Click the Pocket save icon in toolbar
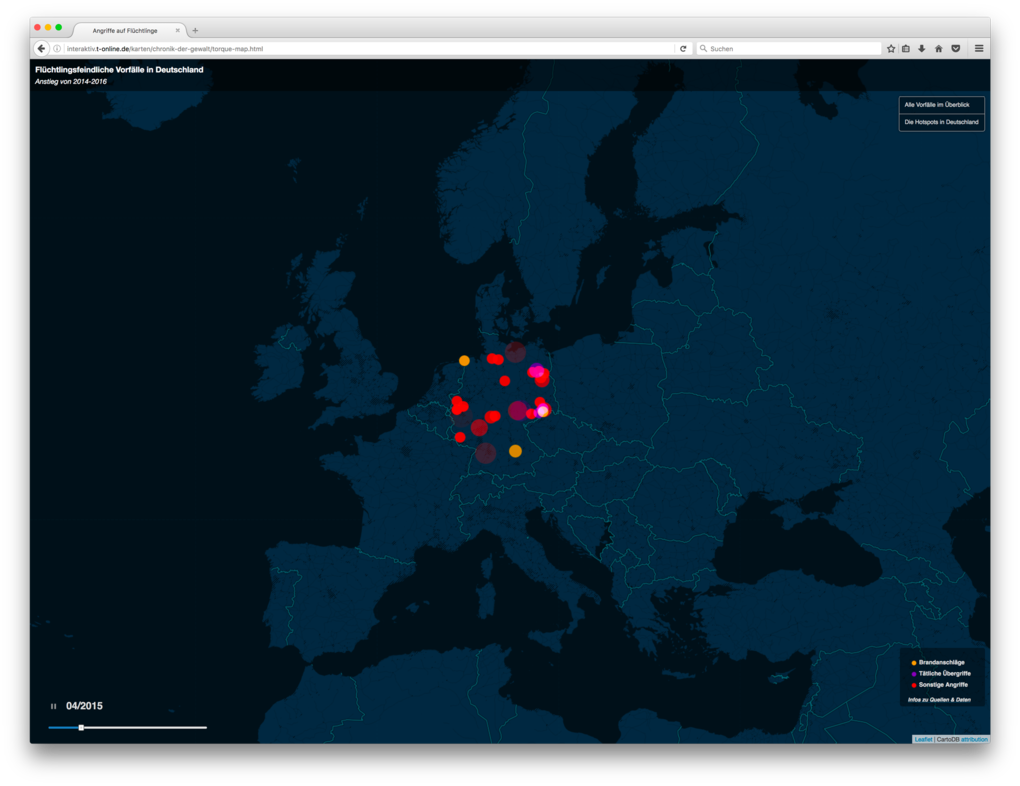 [956, 47]
